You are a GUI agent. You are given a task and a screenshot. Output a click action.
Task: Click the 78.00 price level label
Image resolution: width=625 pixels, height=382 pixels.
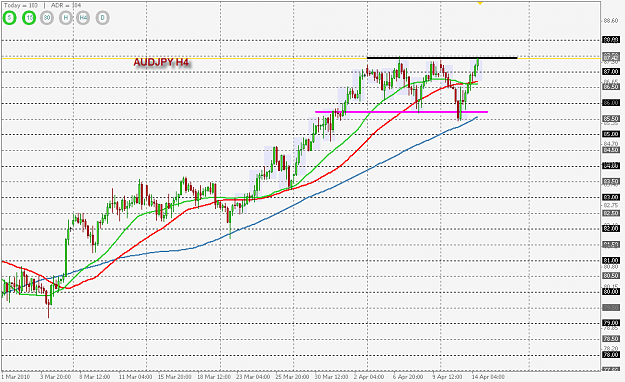tap(611, 355)
